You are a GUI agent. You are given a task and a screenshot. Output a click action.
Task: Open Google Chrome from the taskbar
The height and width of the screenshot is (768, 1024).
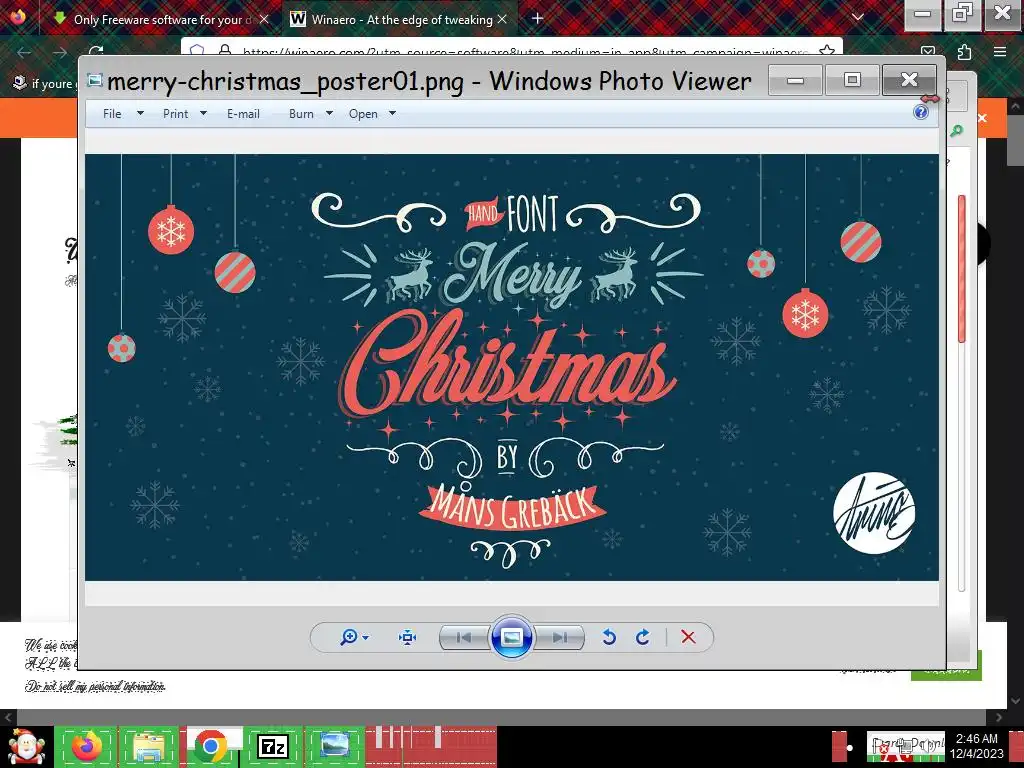coord(210,746)
